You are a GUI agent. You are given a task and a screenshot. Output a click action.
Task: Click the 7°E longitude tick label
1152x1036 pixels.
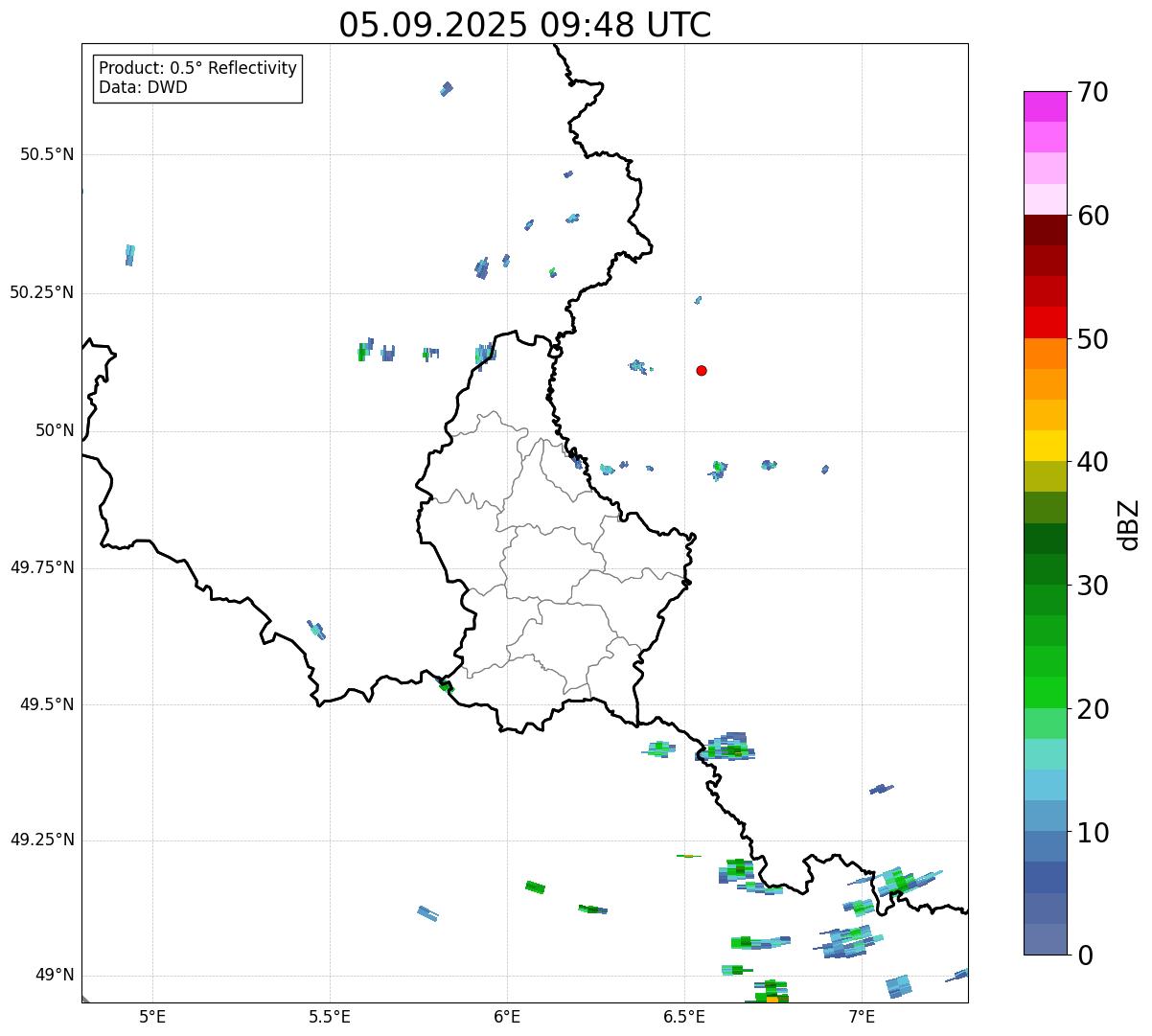click(862, 1016)
